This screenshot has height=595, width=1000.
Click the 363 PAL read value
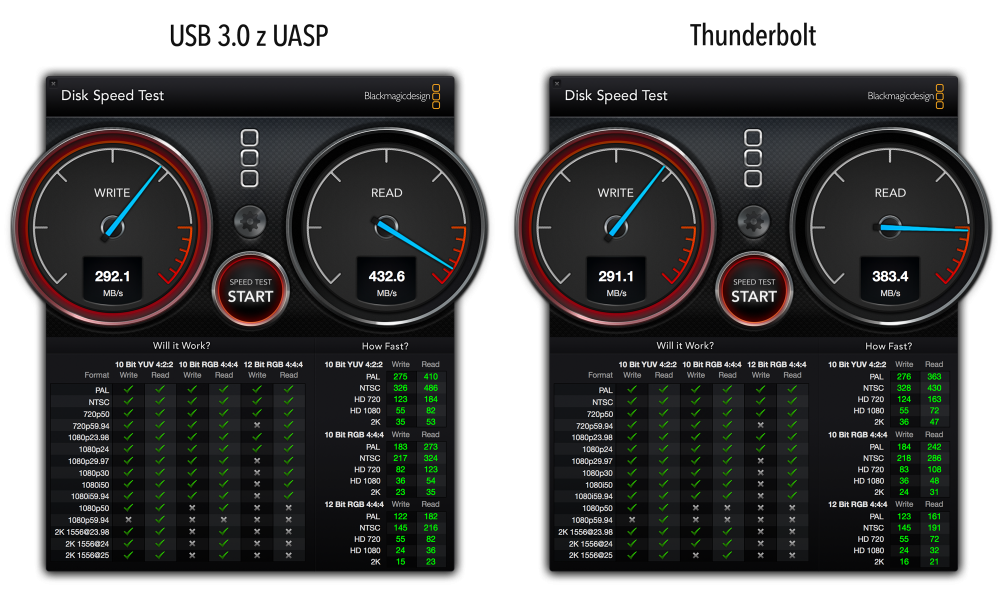pos(934,376)
